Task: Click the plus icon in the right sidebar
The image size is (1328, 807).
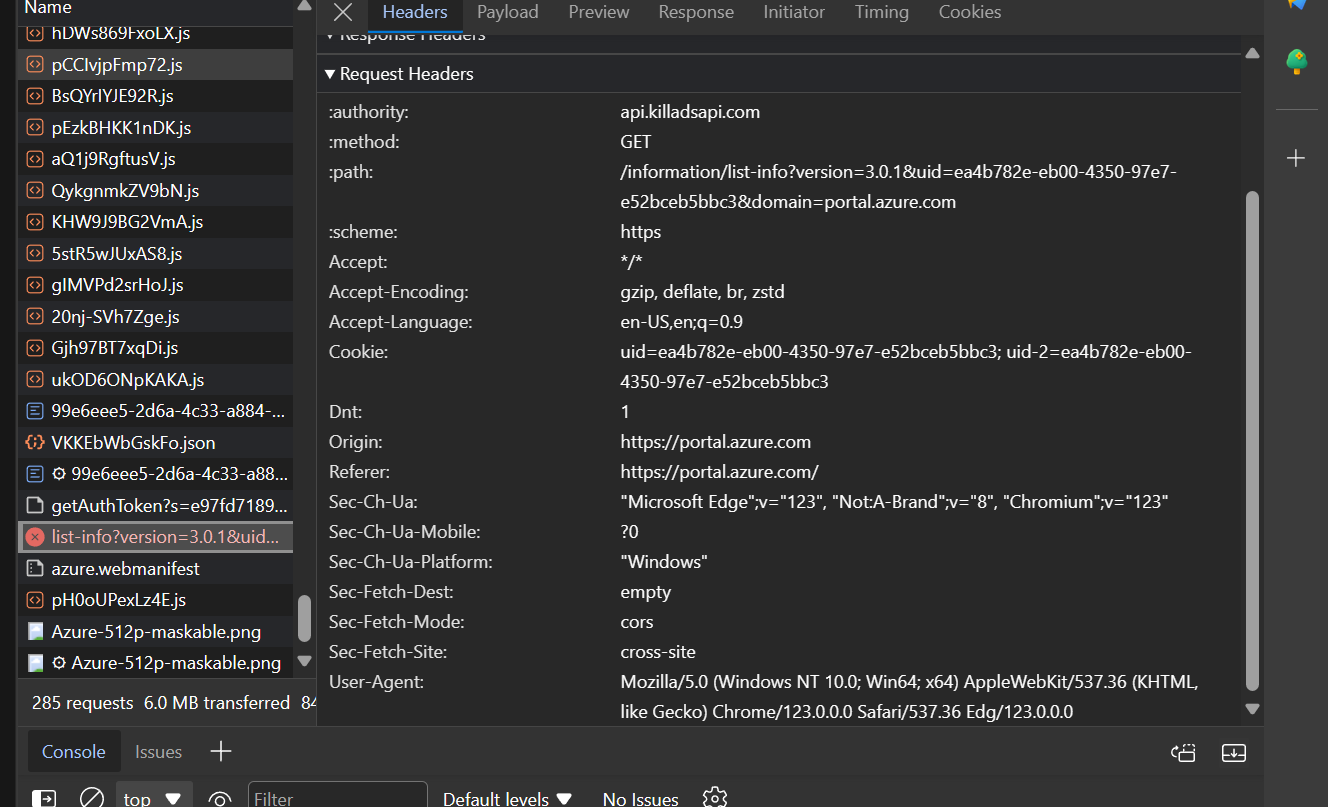Action: tap(1296, 158)
